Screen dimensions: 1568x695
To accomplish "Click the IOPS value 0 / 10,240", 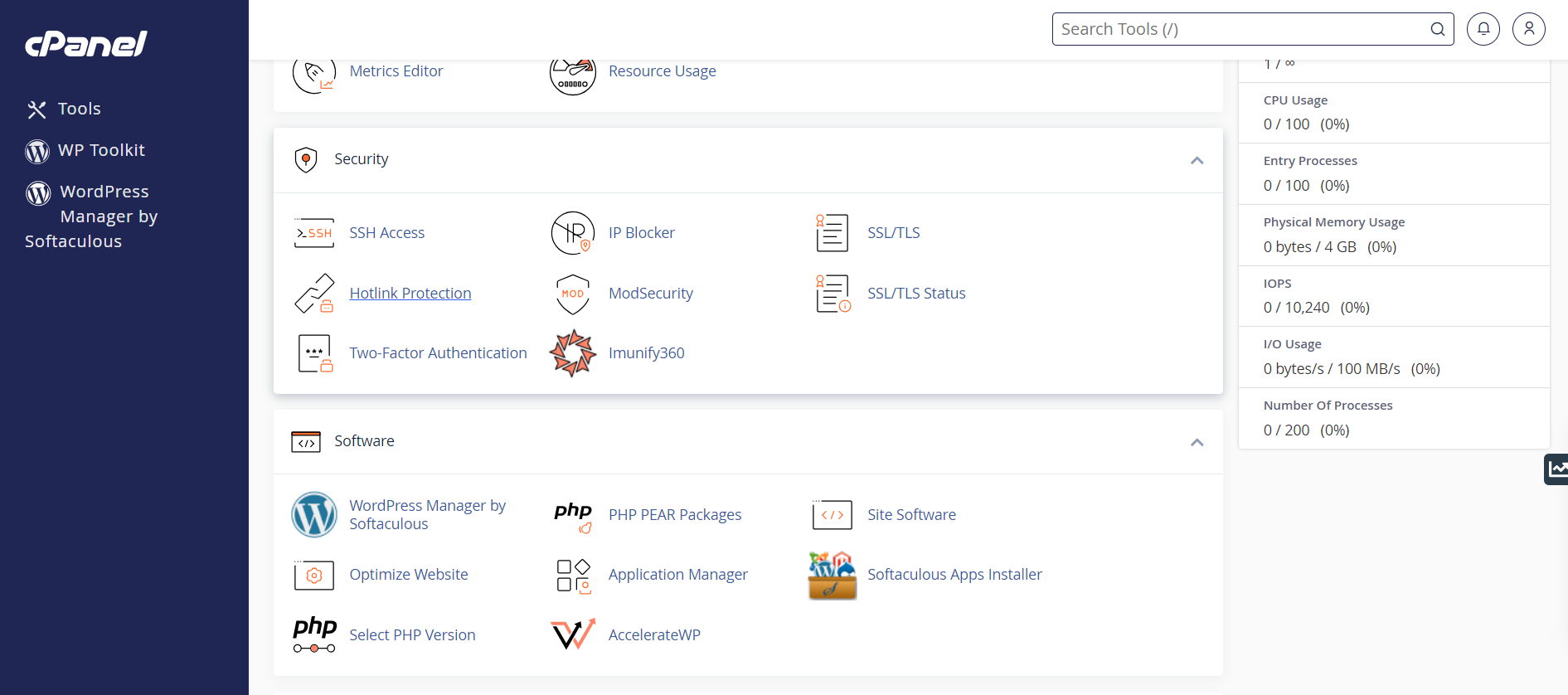I will (1297, 308).
